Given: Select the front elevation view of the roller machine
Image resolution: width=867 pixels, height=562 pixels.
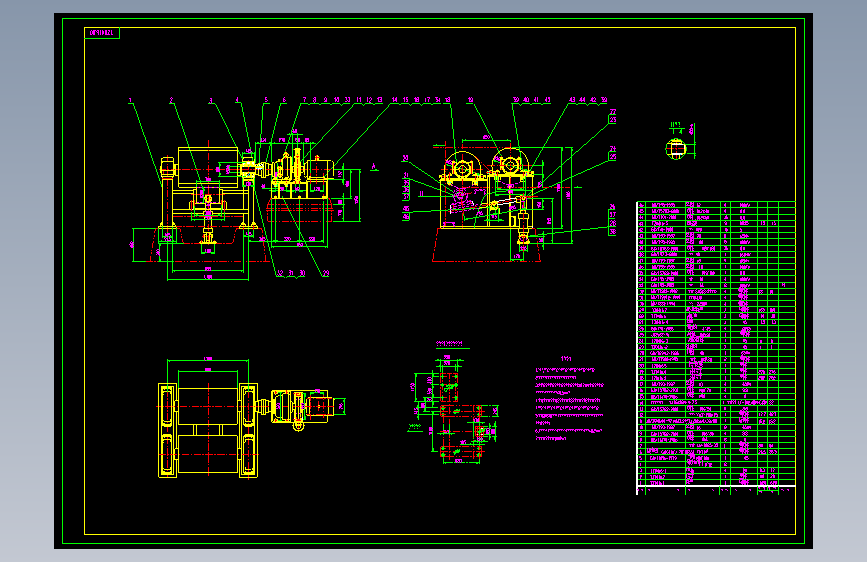Looking at the screenshot, I should pos(246,207).
